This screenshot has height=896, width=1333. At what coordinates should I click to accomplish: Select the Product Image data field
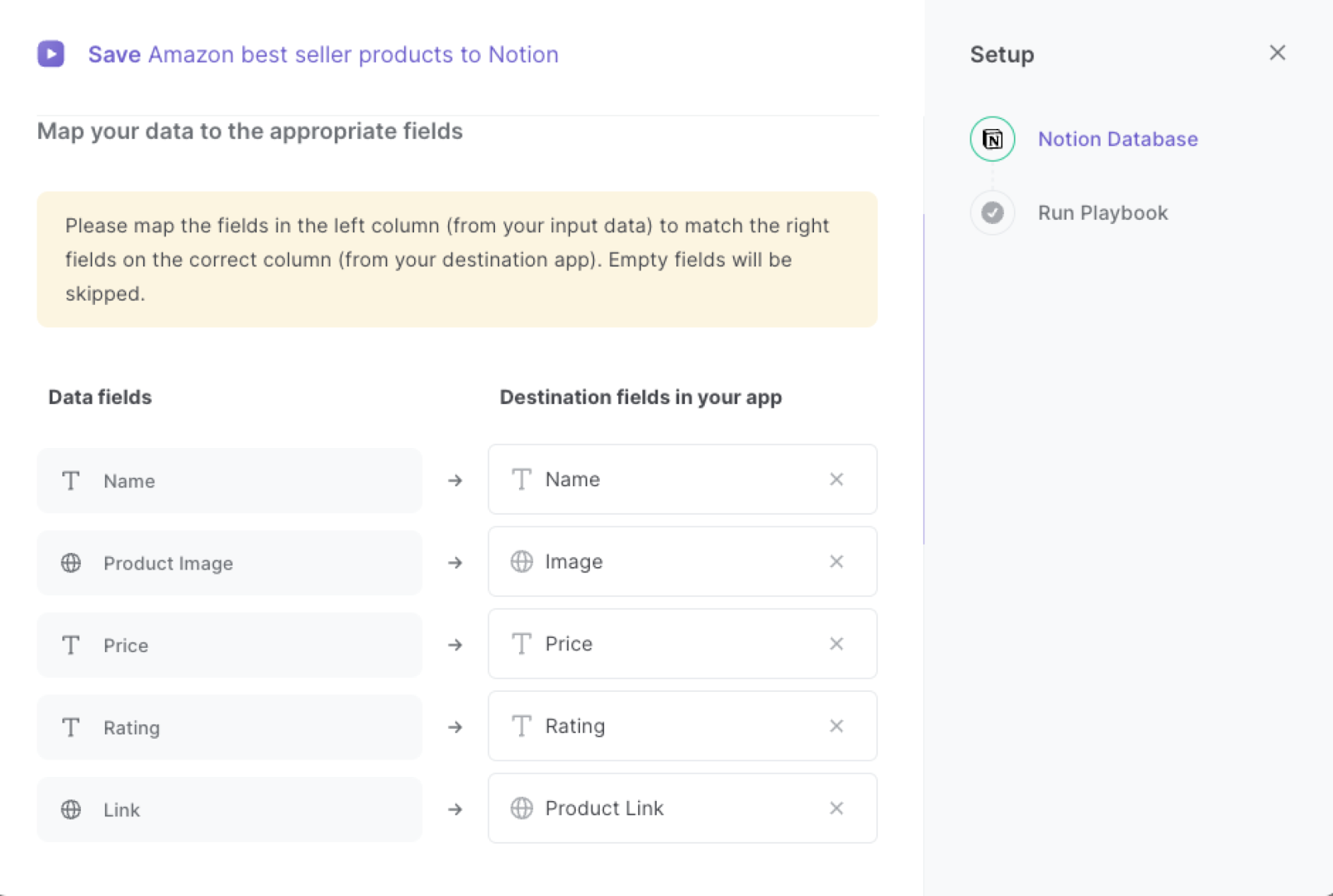pos(229,563)
